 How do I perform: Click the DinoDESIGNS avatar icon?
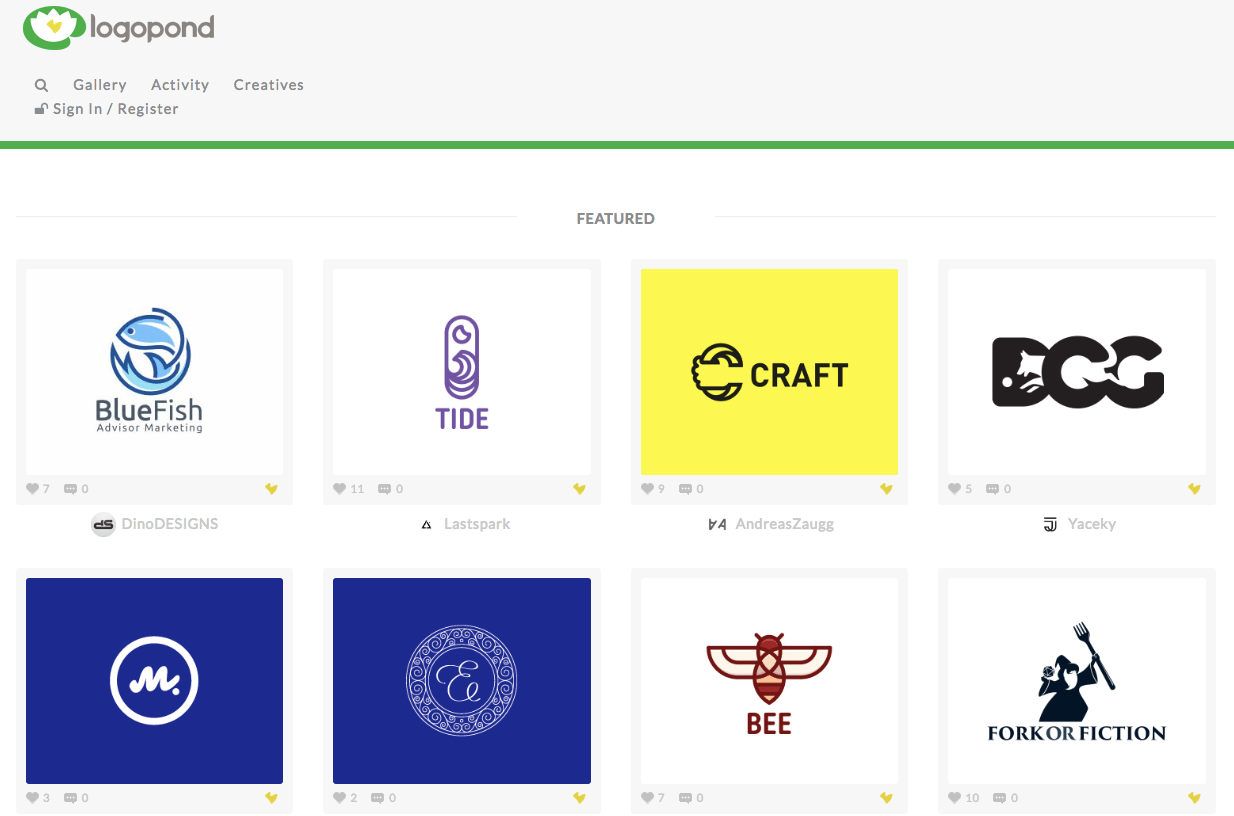pos(103,523)
